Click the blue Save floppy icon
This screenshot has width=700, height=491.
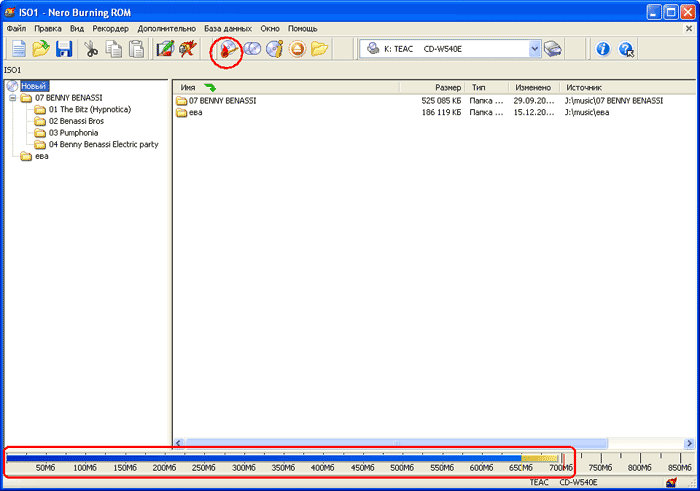[x=63, y=48]
